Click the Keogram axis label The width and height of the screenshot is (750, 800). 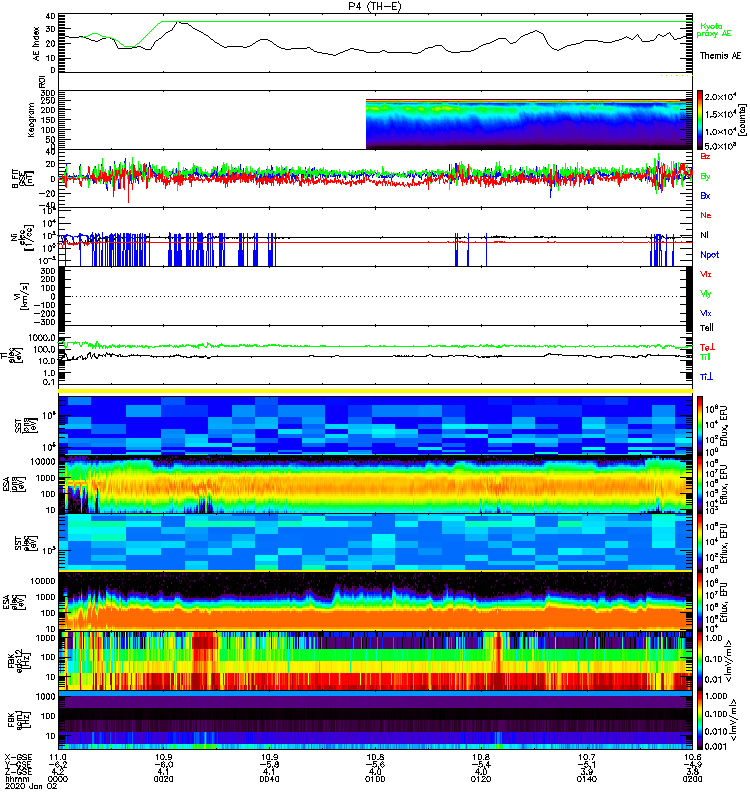point(31,119)
